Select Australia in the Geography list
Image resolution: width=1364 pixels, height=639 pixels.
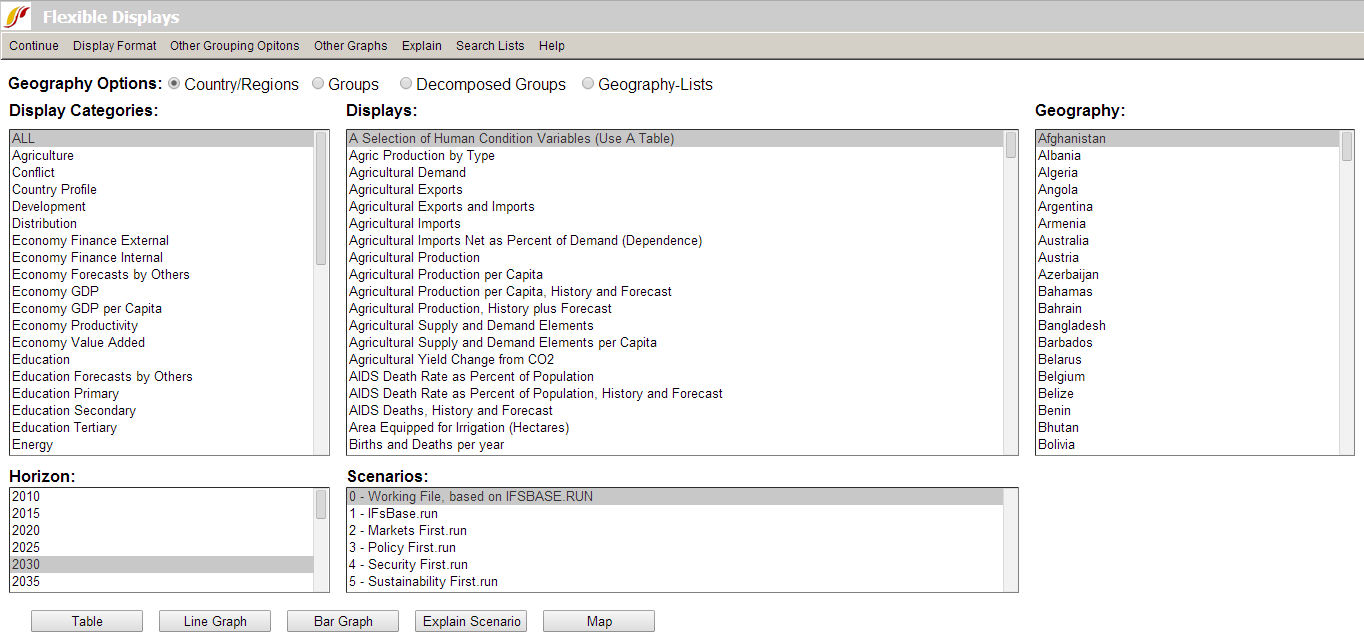click(x=1063, y=241)
